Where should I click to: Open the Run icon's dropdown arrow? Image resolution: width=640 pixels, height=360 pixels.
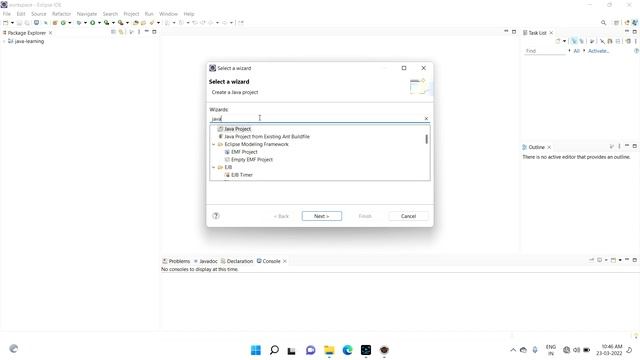pos(99,23)
